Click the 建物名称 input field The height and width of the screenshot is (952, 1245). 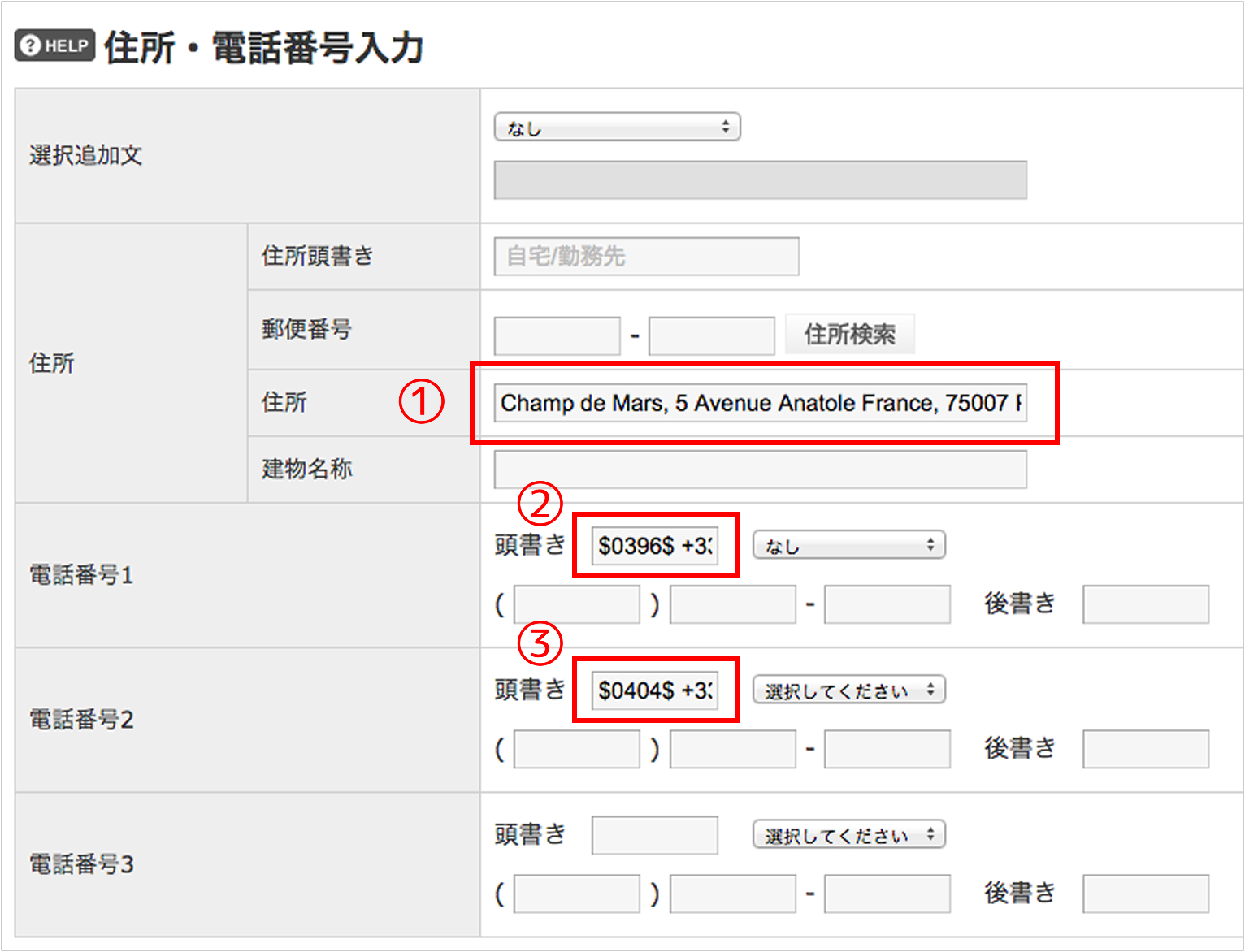[760, 470]
